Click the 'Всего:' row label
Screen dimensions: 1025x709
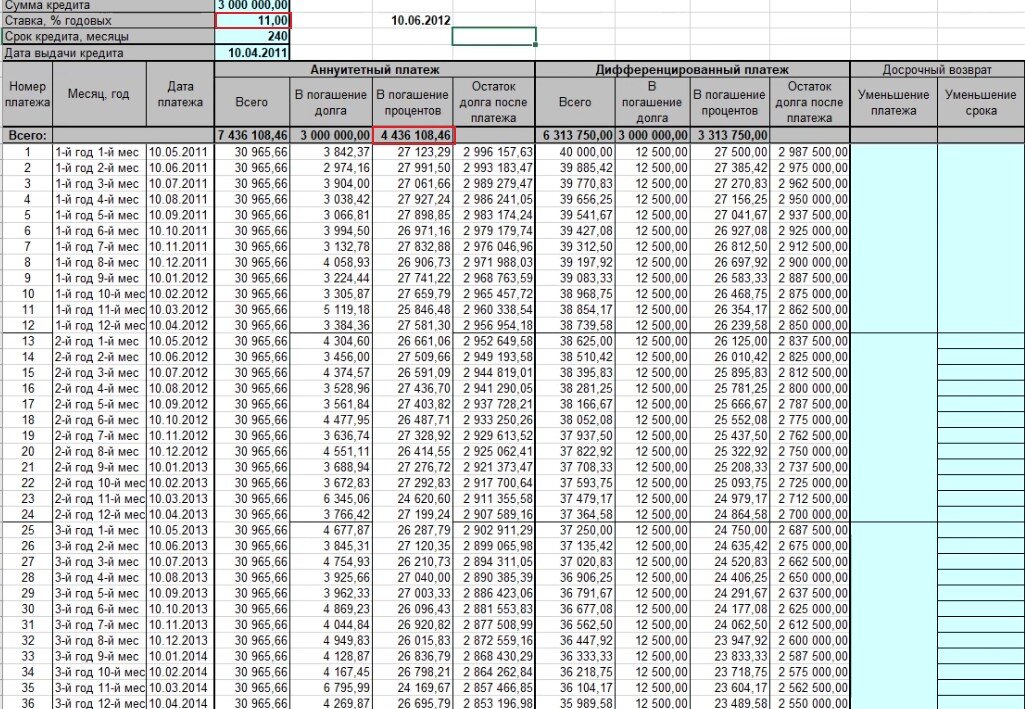point(27,136)
